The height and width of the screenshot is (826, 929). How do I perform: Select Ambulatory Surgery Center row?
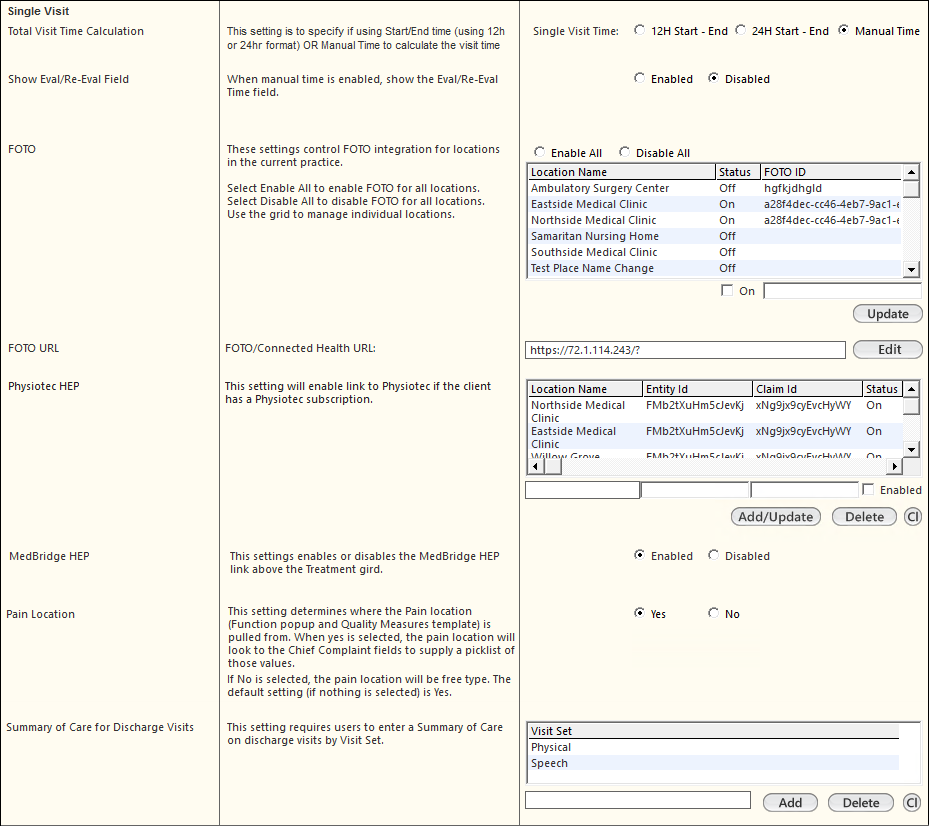(715, 188)
